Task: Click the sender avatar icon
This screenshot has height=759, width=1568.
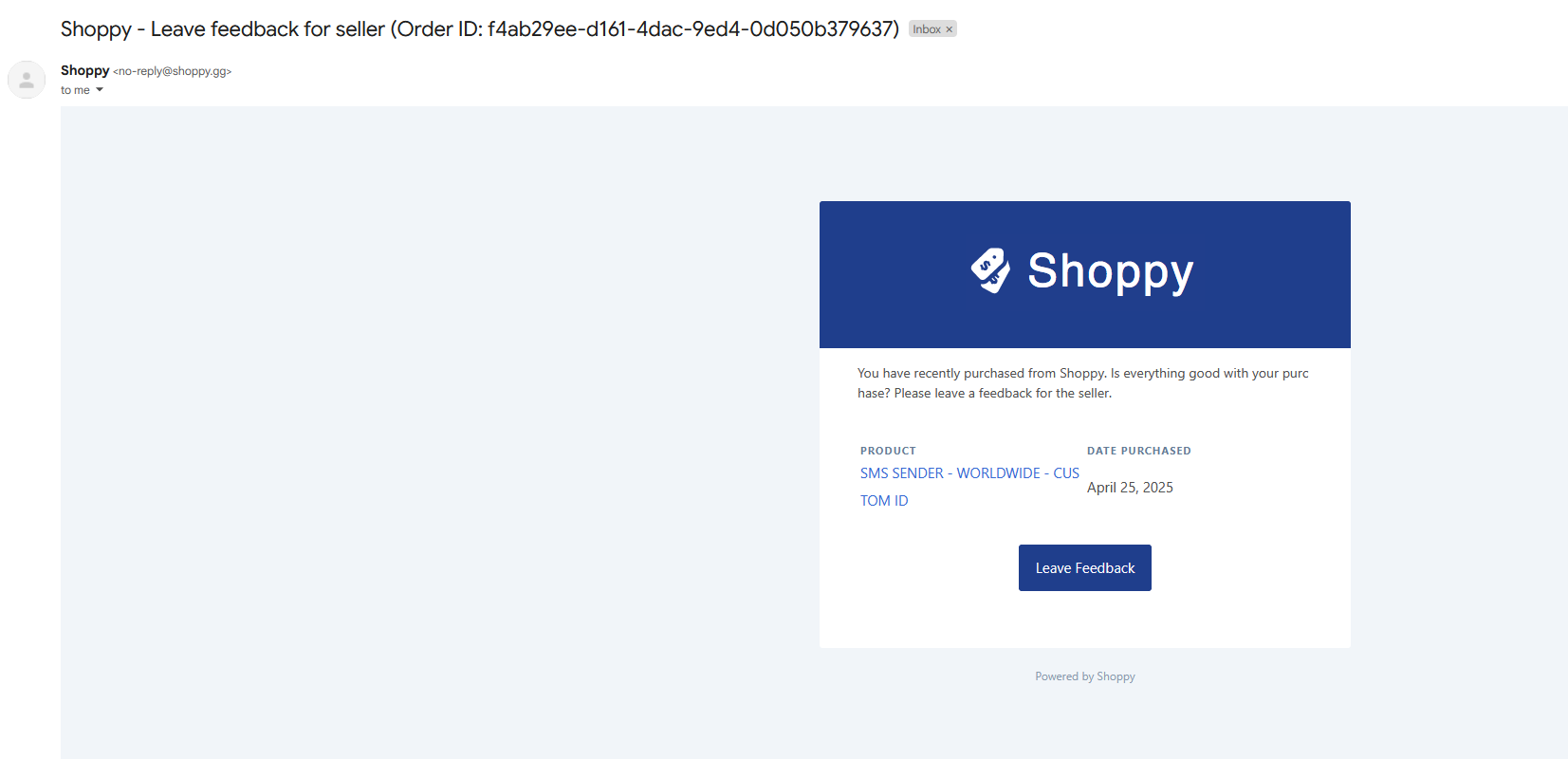Action: (27, 80)
